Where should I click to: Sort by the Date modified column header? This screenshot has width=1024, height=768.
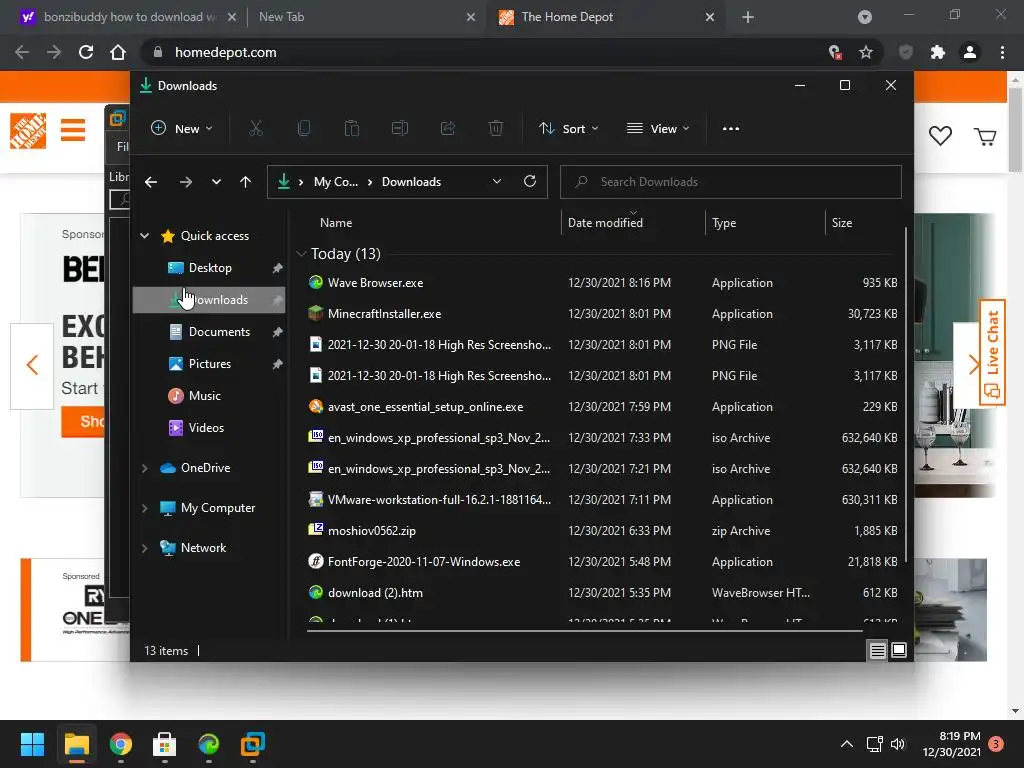605,223
